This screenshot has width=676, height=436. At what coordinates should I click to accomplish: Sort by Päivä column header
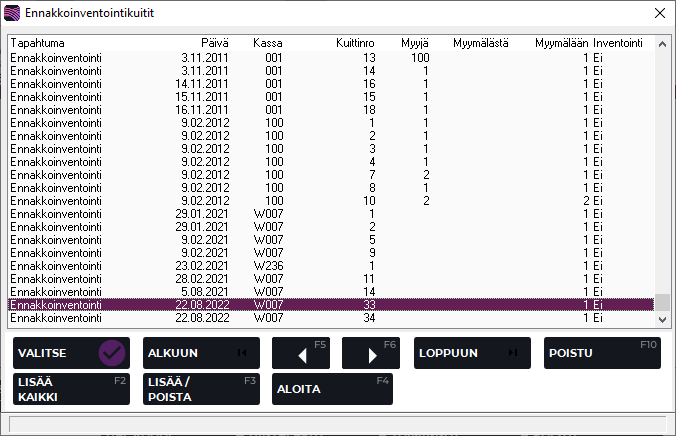(x=216, y=43)
